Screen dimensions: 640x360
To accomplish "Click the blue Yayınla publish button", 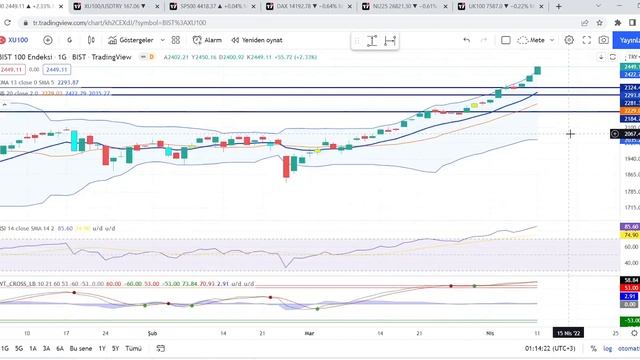I will pos(627,40).
